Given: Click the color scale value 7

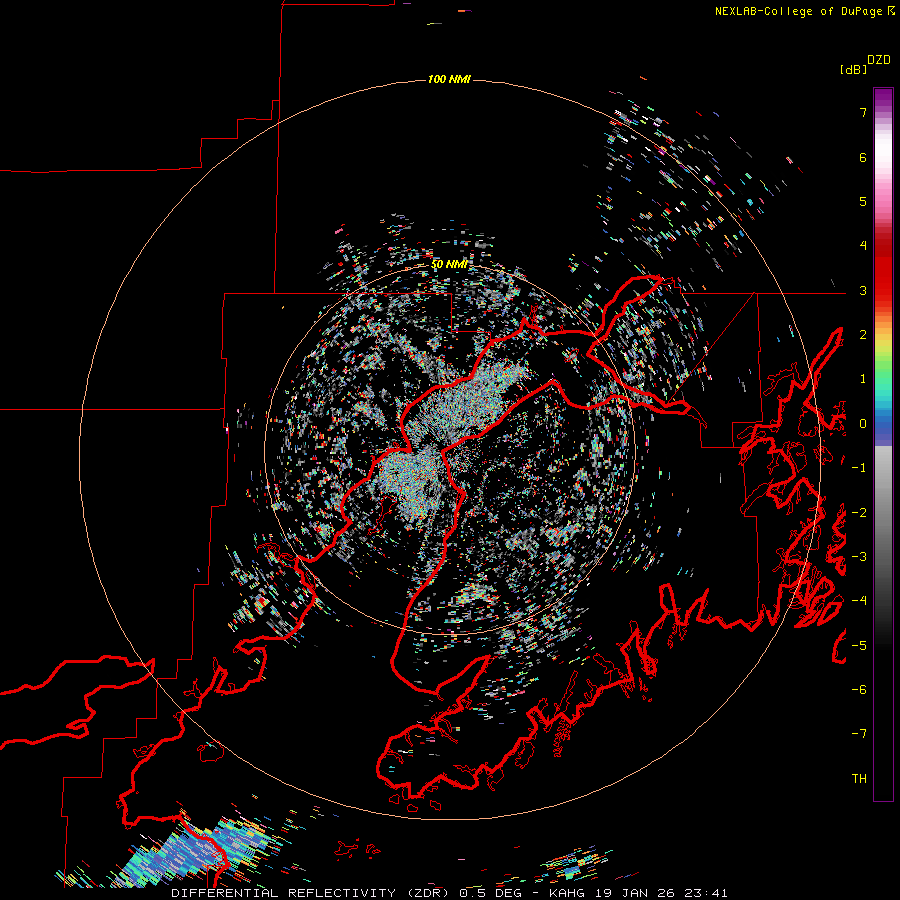Looking at the screenshot, I should 863,112.
